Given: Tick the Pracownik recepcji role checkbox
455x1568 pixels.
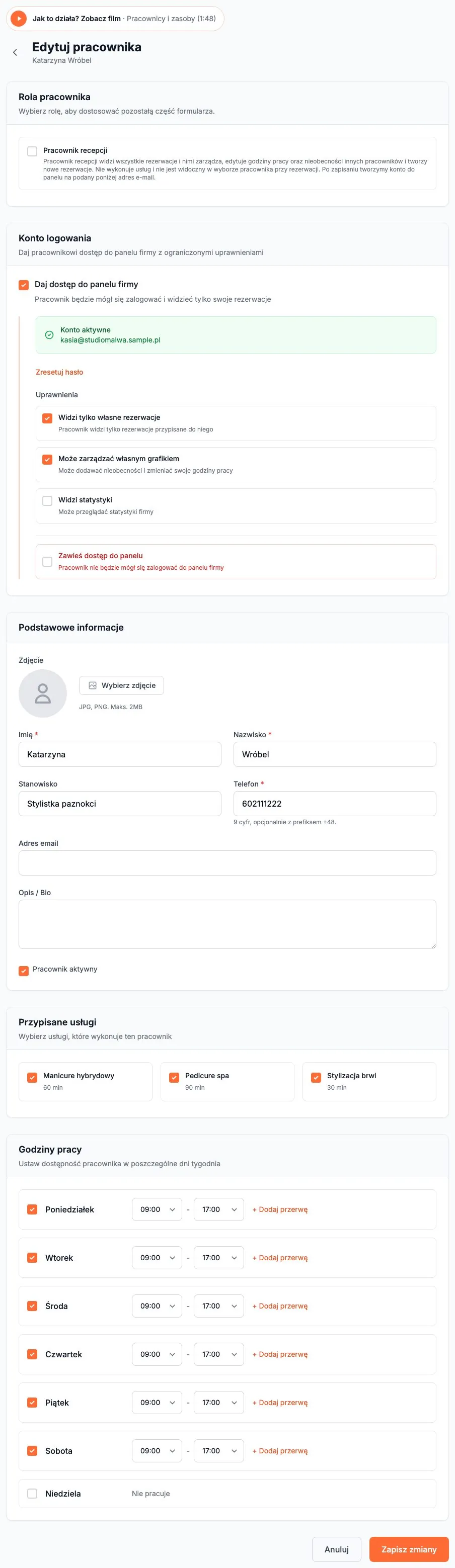Looking at the screenshot, I should point(32,151).
